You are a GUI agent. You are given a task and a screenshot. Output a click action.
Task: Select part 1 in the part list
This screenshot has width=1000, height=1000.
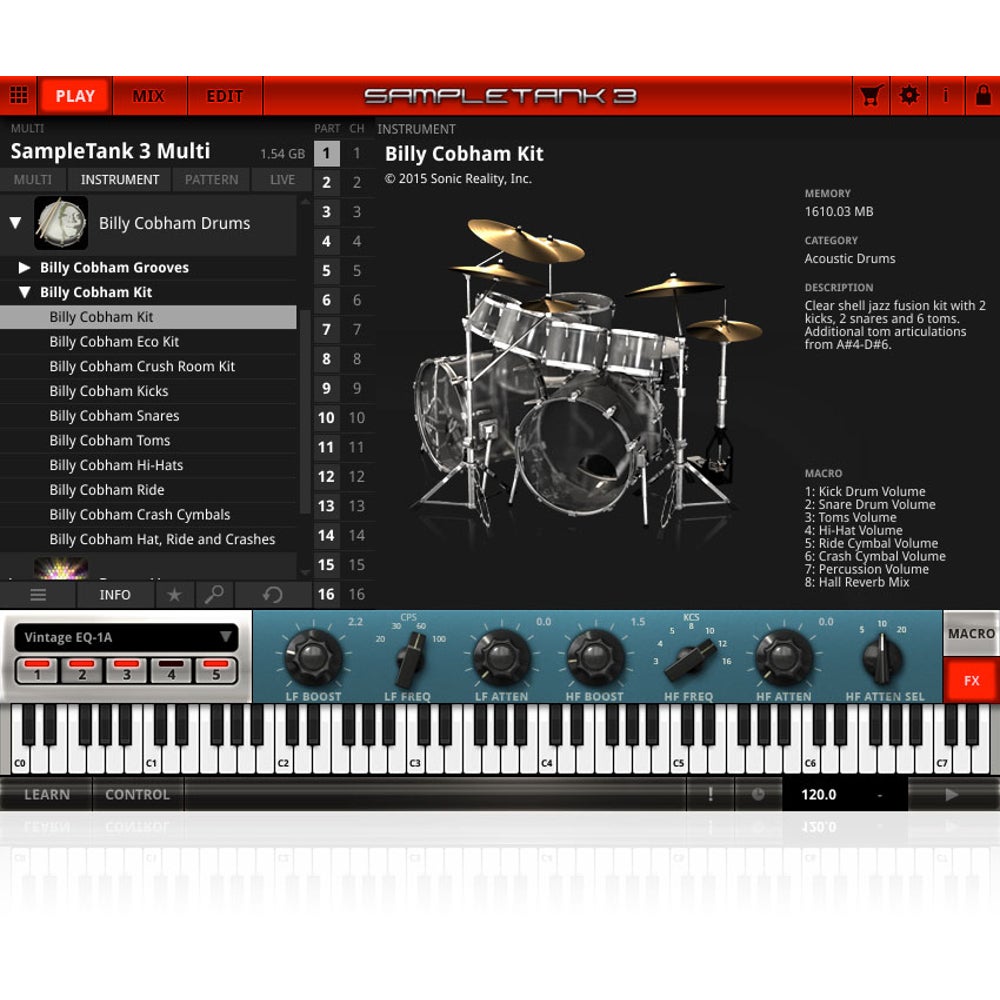tap(326, 153)
